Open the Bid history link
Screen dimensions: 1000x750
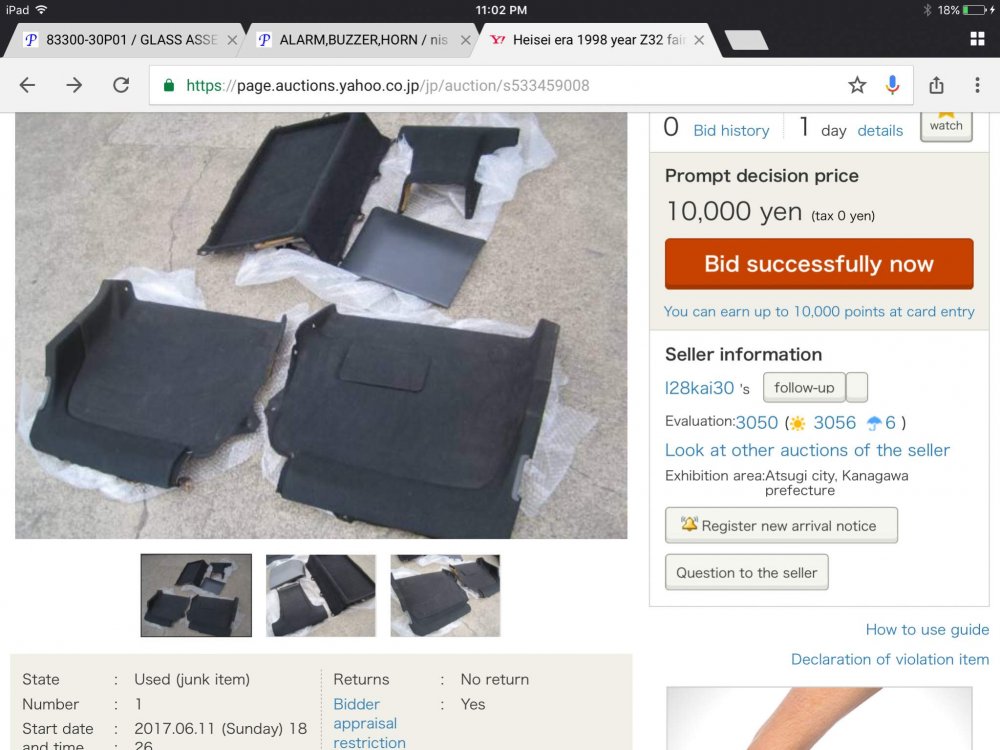point(731,131)
